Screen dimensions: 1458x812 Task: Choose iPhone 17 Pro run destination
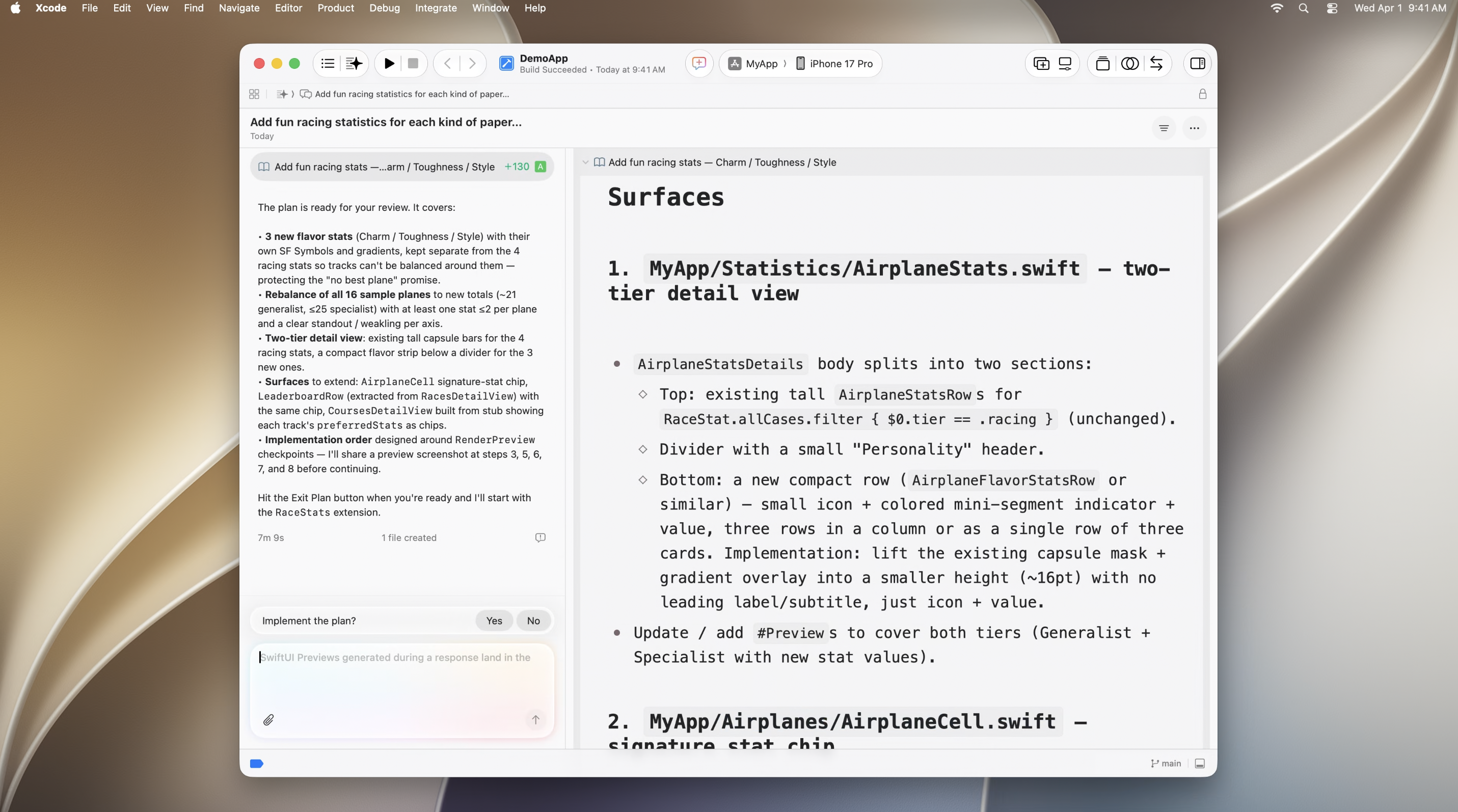click(x=834, y=63)
